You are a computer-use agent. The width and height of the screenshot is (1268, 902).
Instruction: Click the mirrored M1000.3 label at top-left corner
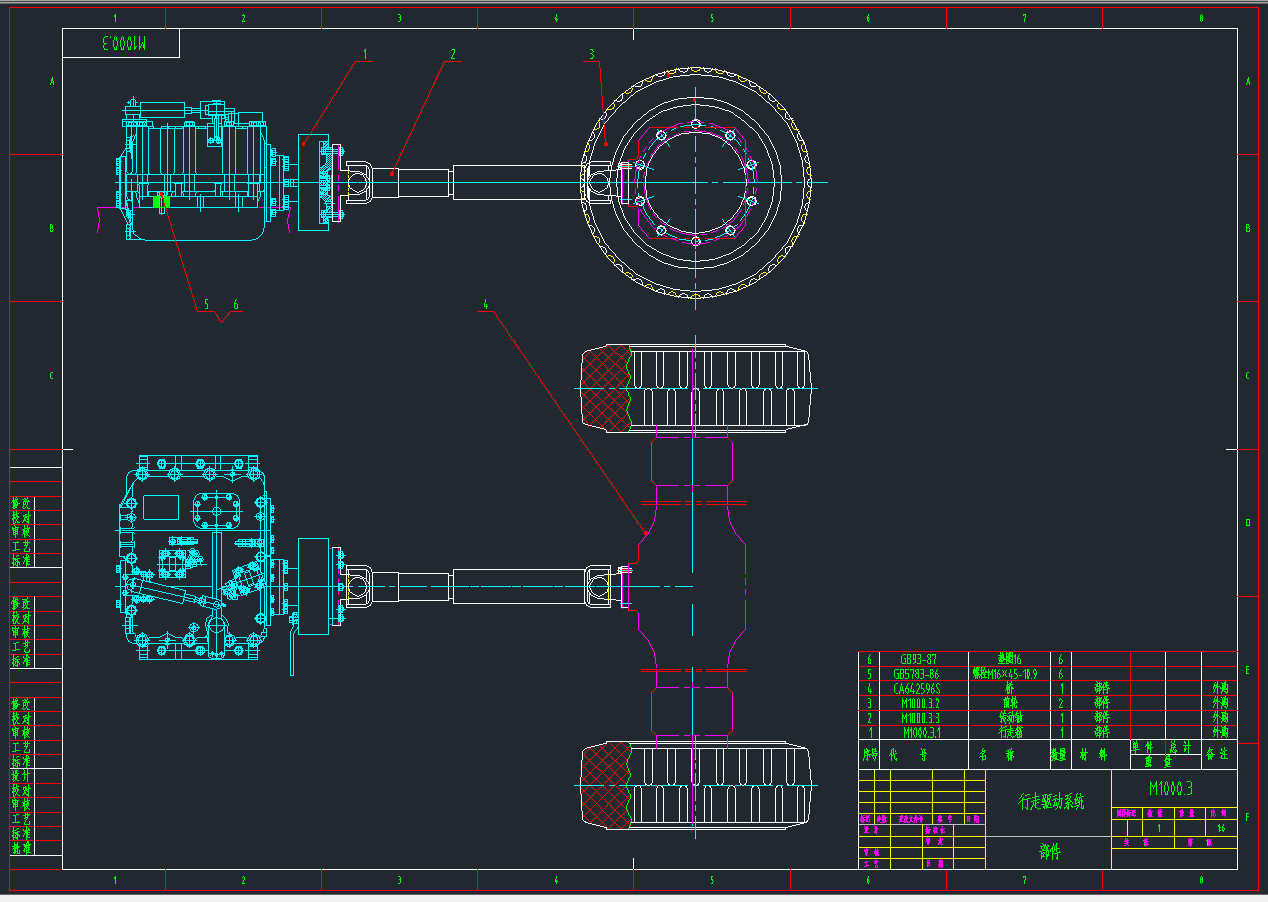coord(122,43)
